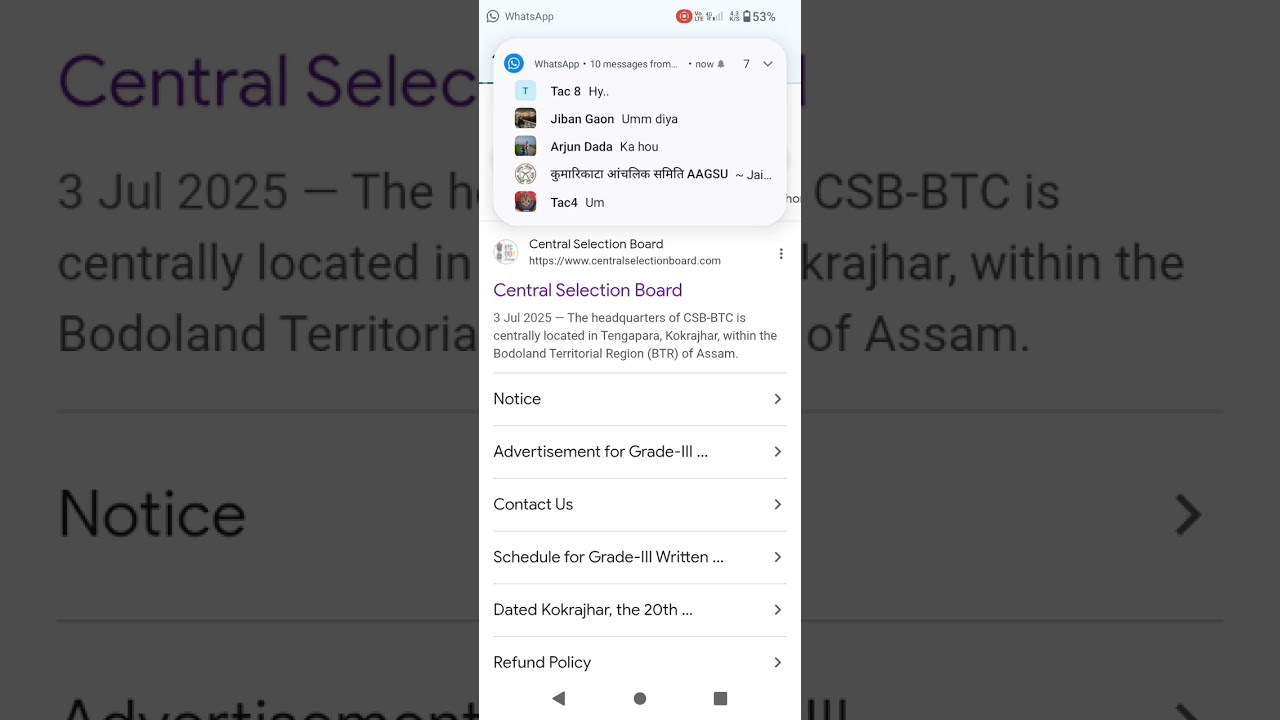Tap Android recent apps button
Image resolution: width=1280 pixels, height=720 pixels.
720,698
